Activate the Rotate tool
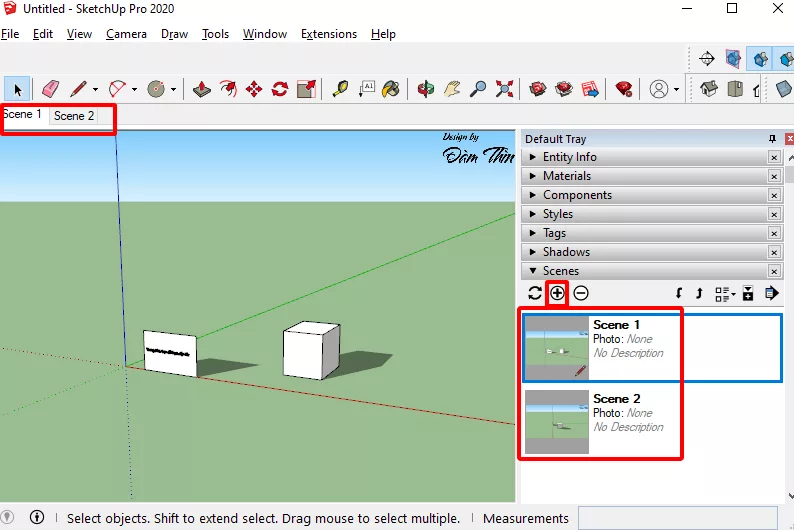 [x=280, y=90]
